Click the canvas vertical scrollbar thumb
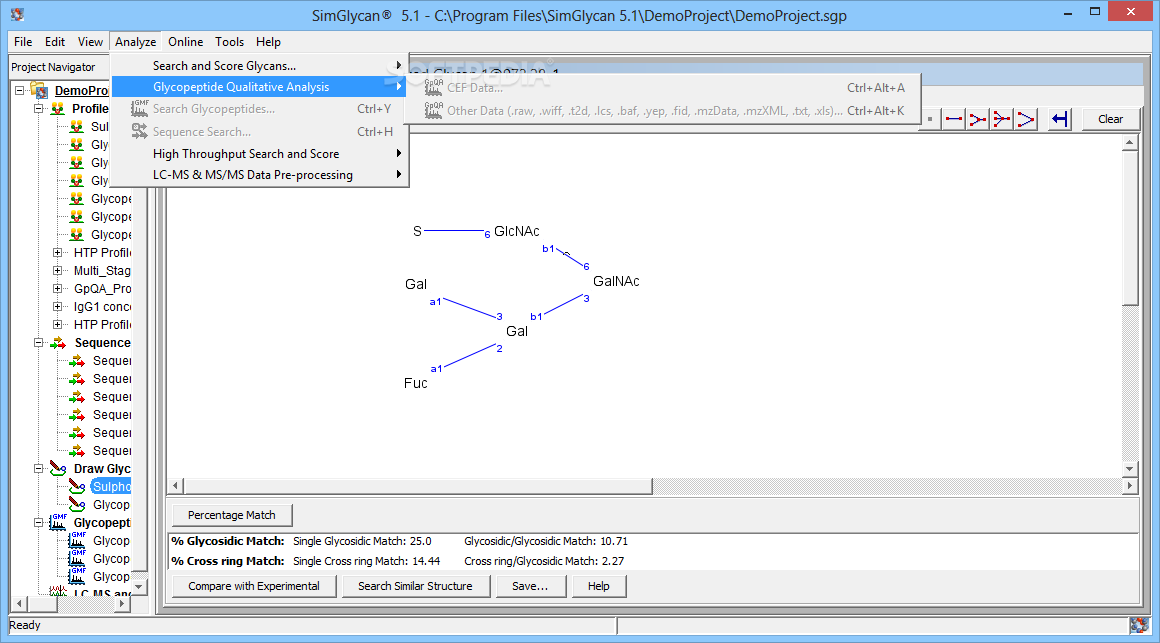Image resolution: width=1160 pixels, height=643 pixels. (x=1129, y=227)
